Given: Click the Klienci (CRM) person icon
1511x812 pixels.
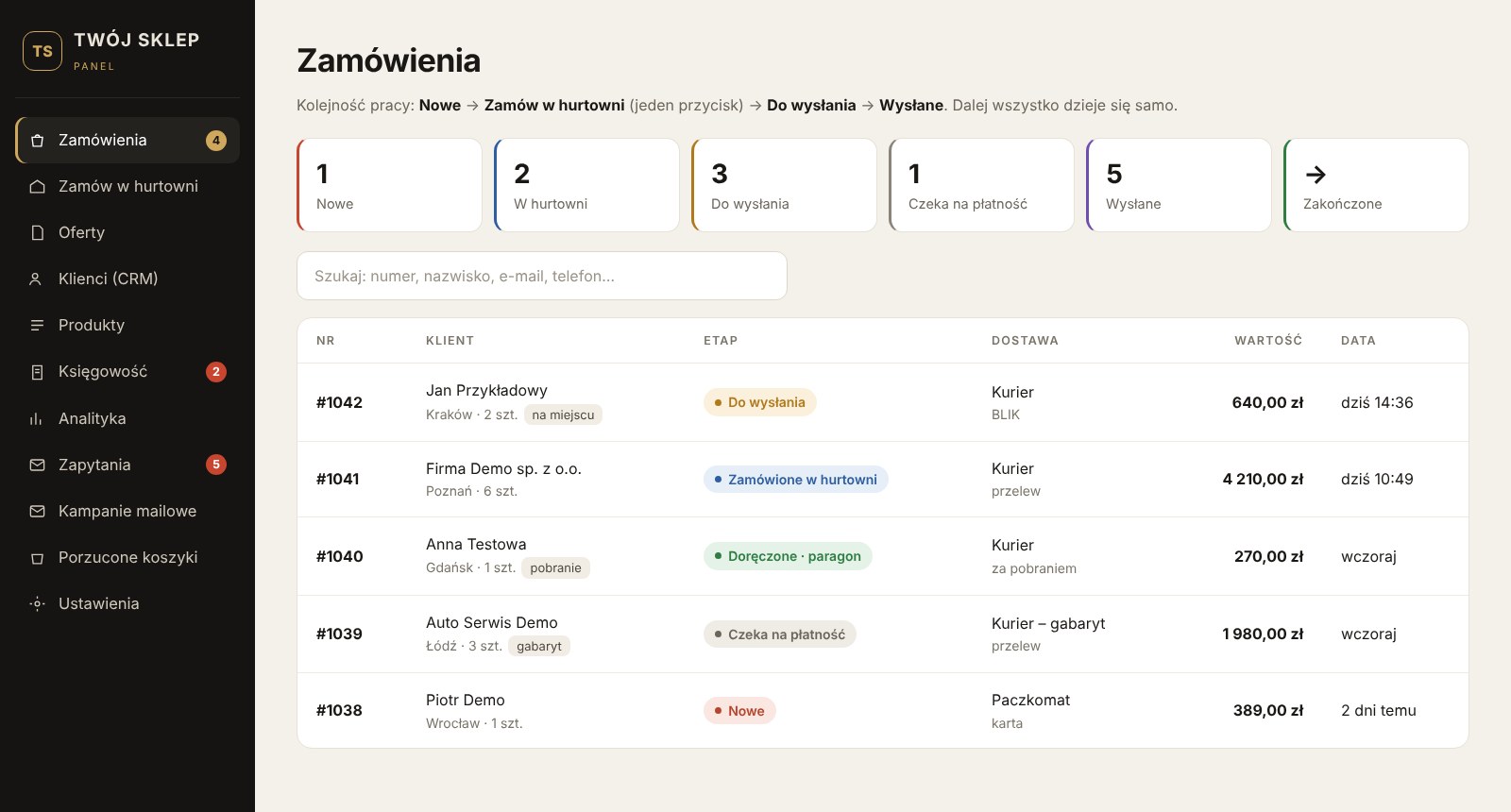Looking at the screenshot, I should click(36, 279).
